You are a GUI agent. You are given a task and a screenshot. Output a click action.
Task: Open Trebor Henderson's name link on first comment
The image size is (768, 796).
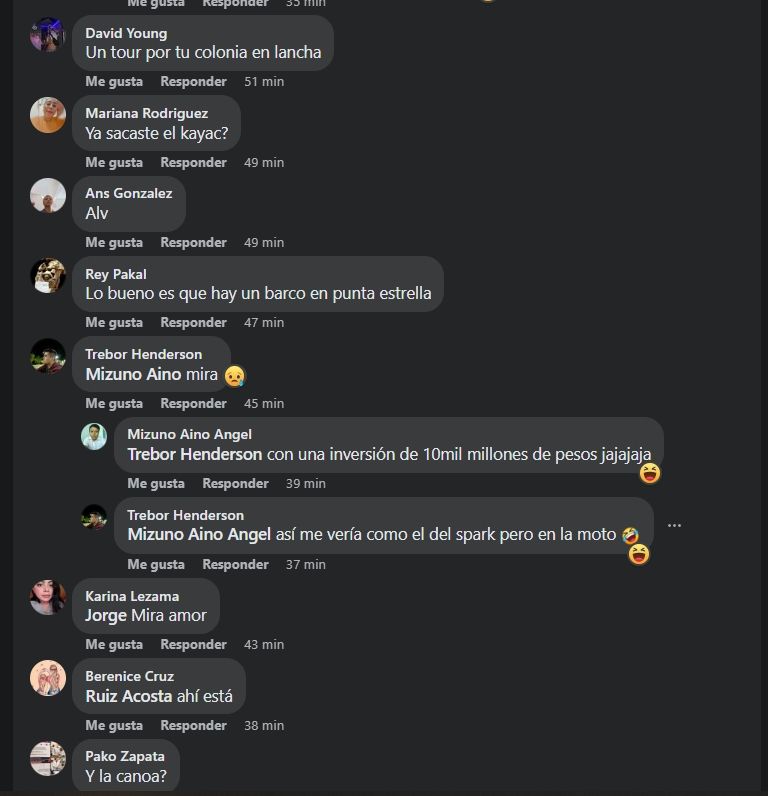(x=144, y=354)
